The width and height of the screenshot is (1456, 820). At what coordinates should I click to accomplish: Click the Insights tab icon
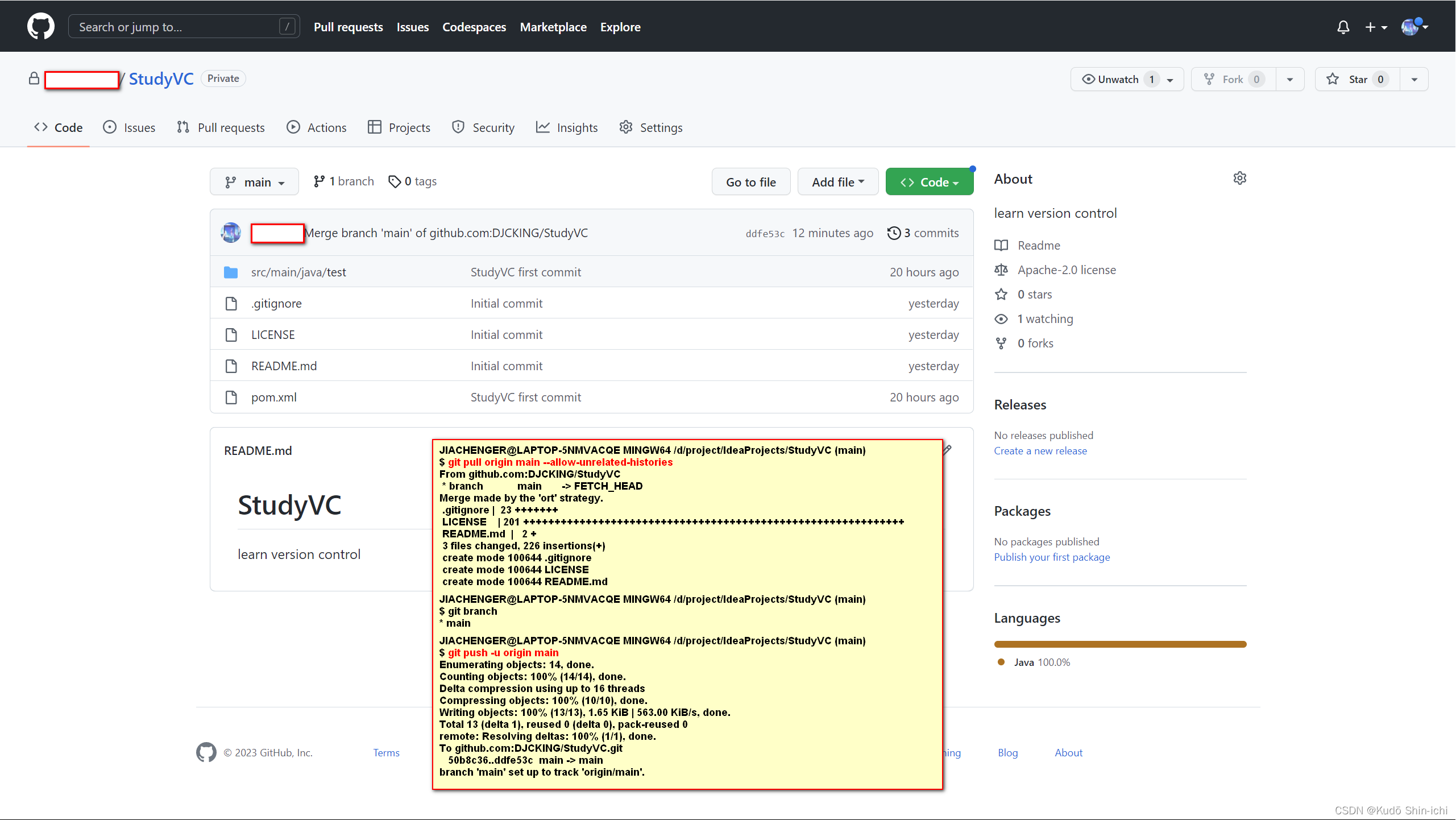pos(544,127)
